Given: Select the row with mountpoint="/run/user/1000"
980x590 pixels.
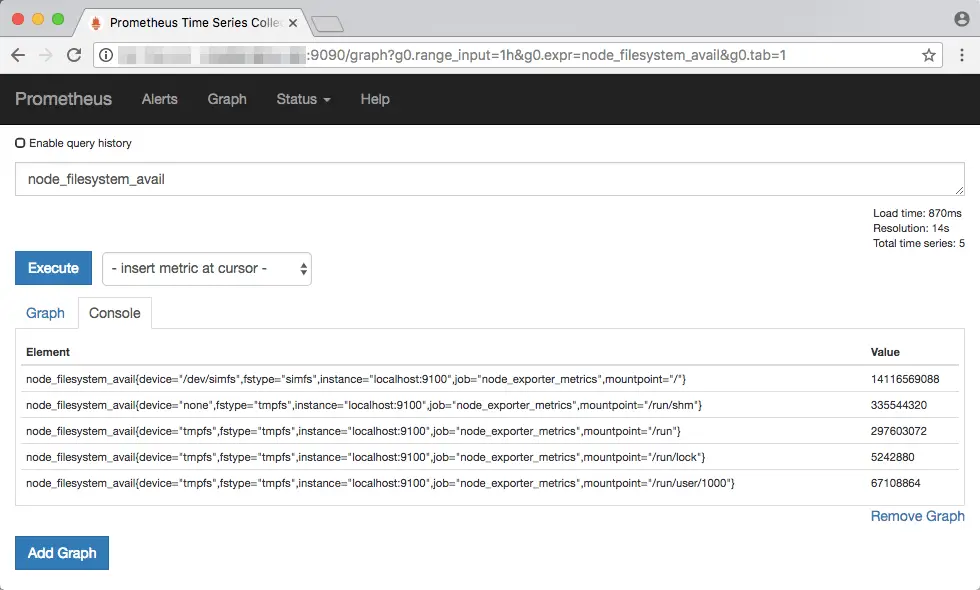Looking at the screenshot, I should tap(490, 483).
